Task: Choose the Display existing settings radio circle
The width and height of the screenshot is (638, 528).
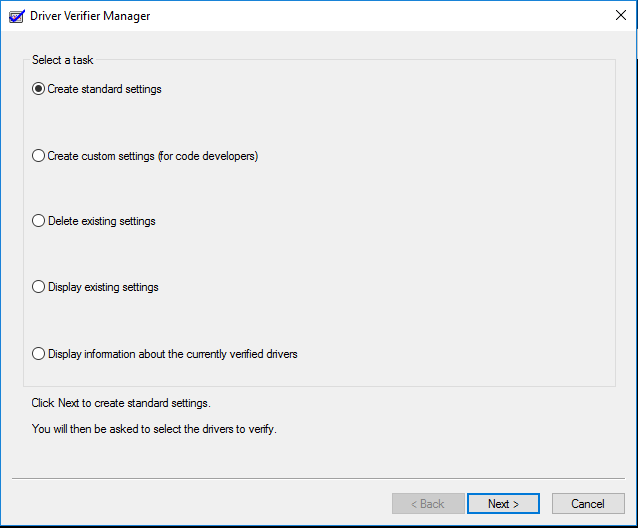Action: coord(38,287)
